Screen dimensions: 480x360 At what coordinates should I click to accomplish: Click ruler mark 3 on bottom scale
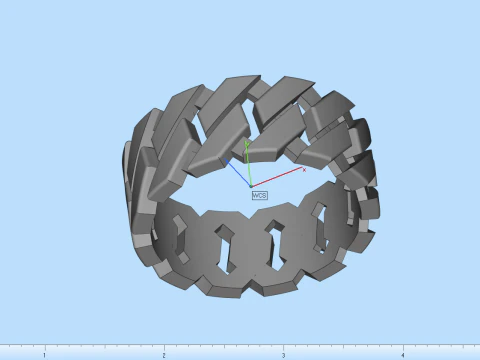click(x=283, y=355)
